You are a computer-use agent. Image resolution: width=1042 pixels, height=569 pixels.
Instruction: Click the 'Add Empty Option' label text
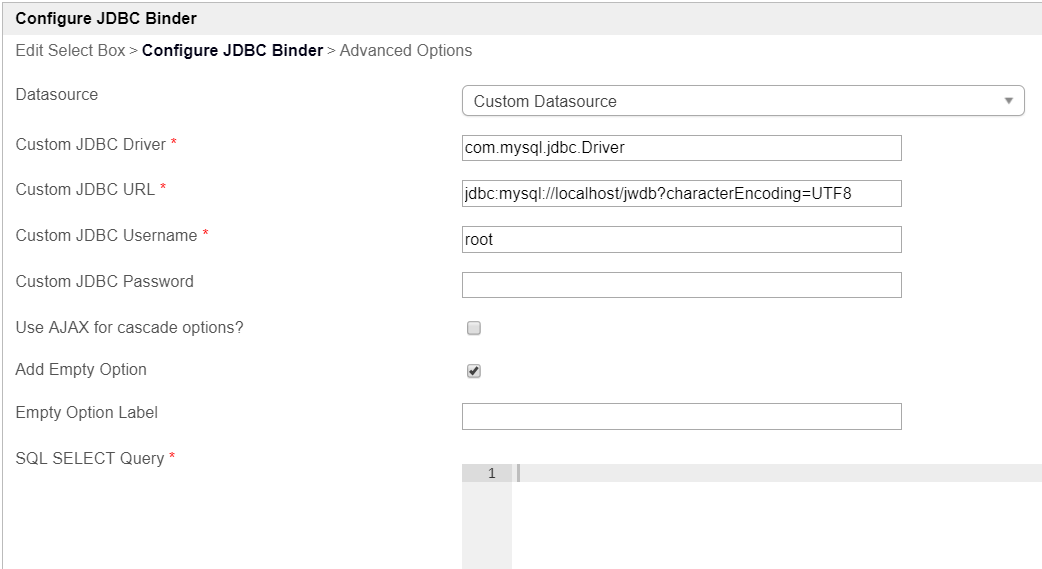point(81,369)
